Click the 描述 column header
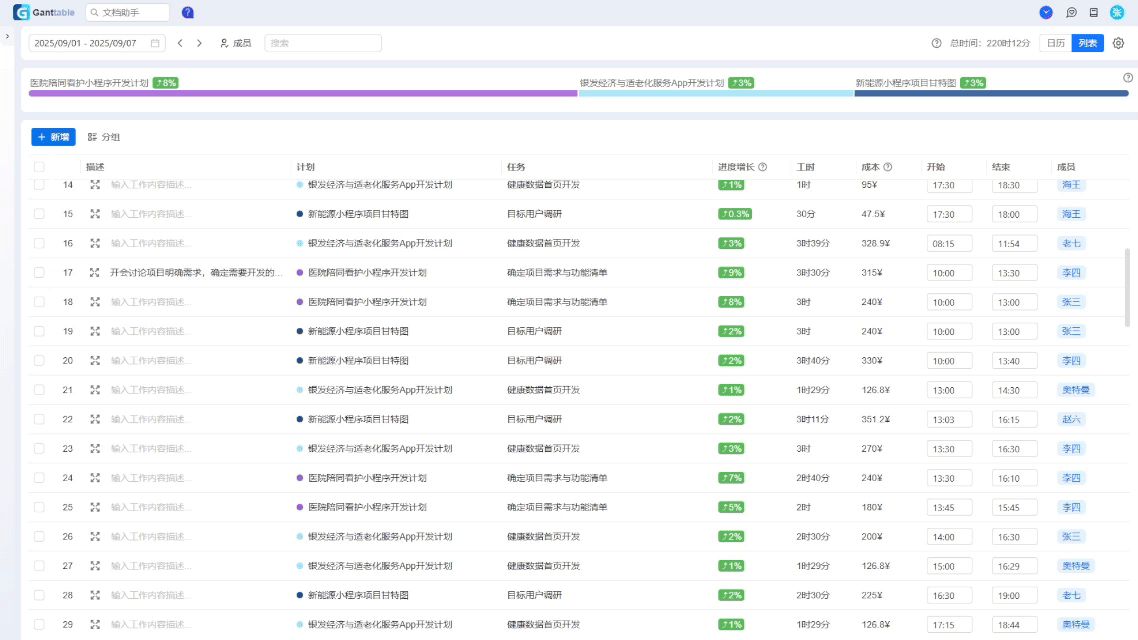 (95, 167)
